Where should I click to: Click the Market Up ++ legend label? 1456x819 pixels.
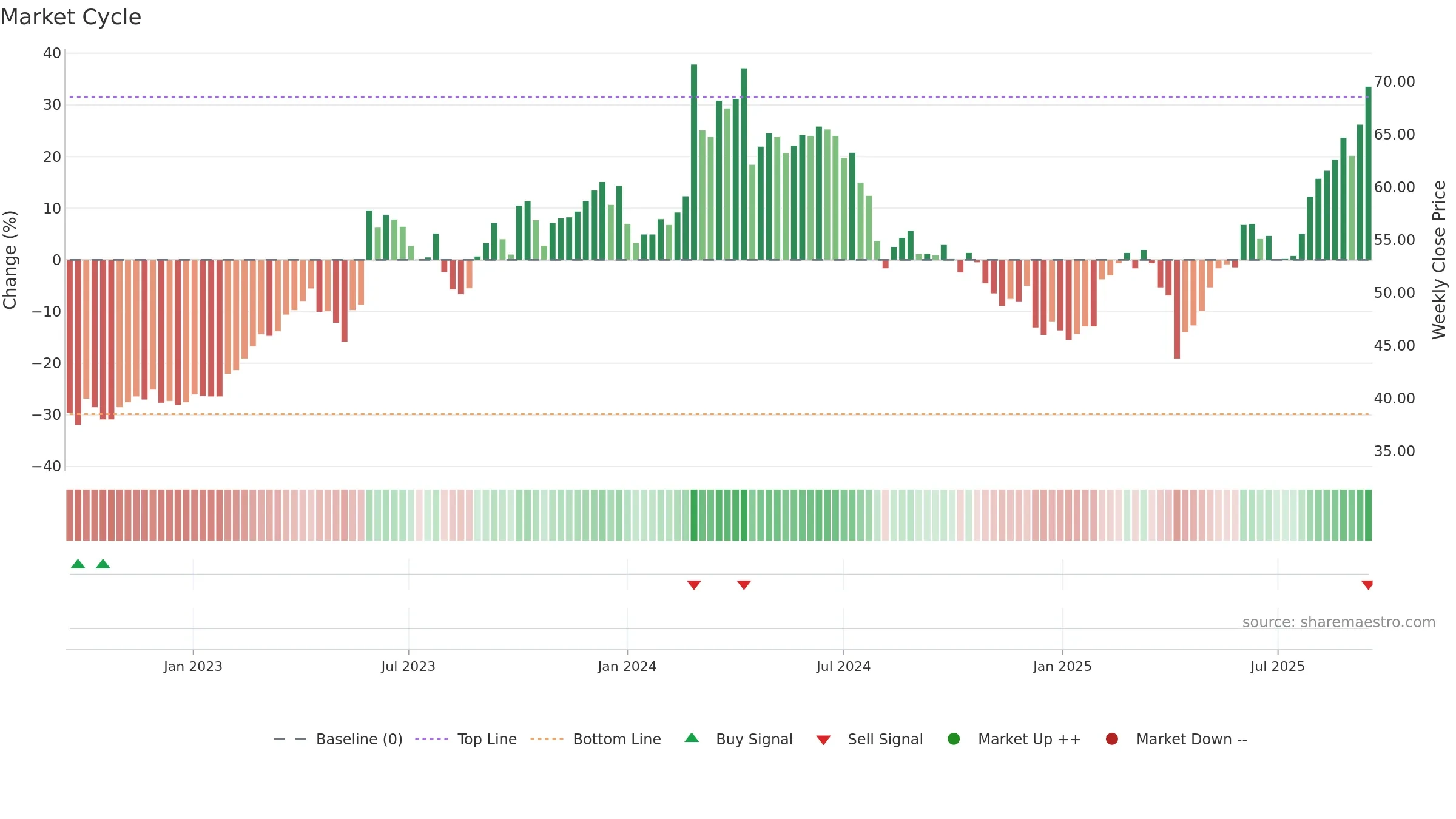point(1030,739)
